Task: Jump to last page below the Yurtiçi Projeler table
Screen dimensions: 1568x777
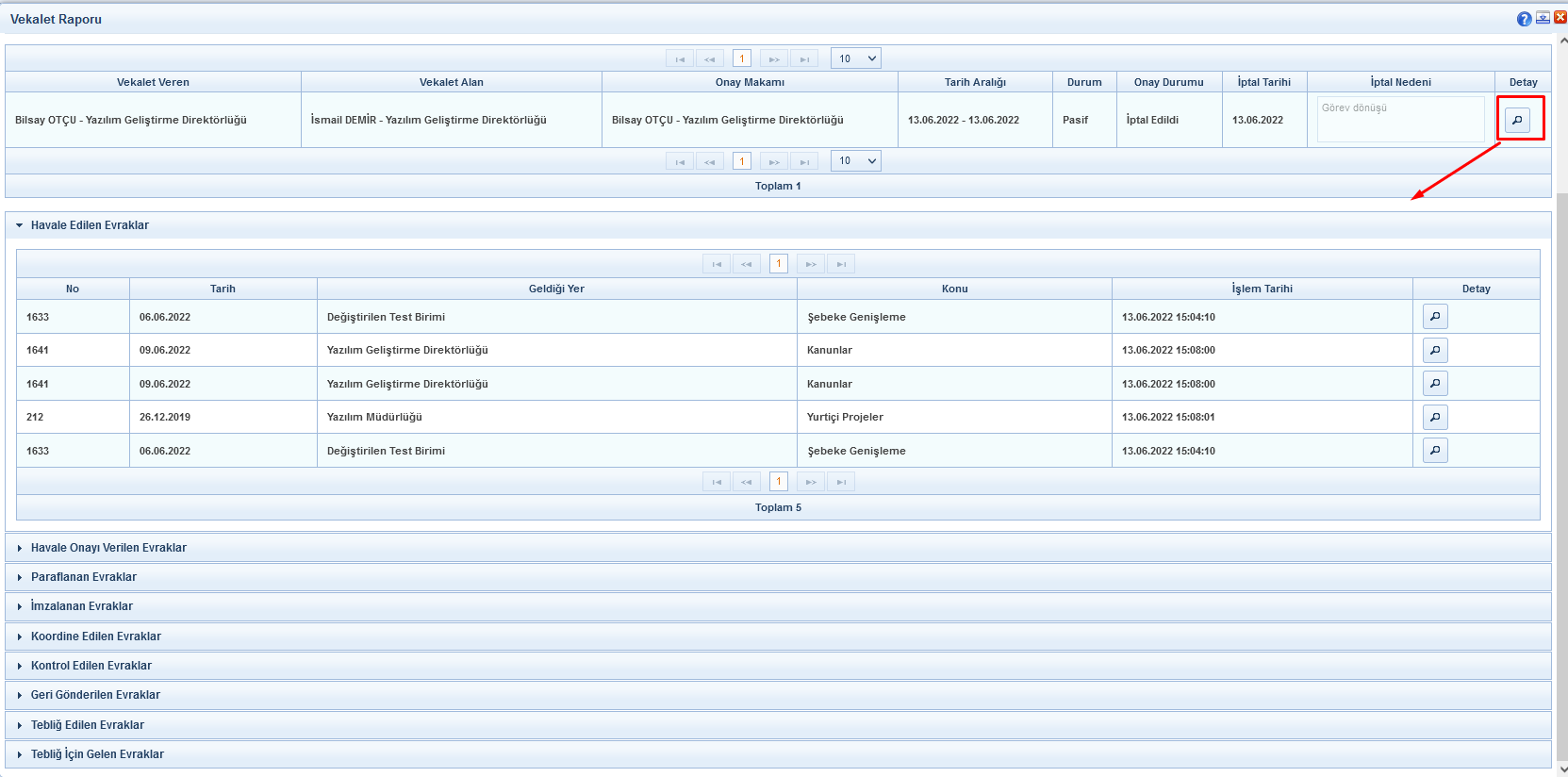Action: pyautogui.click(x=840, y=482)
